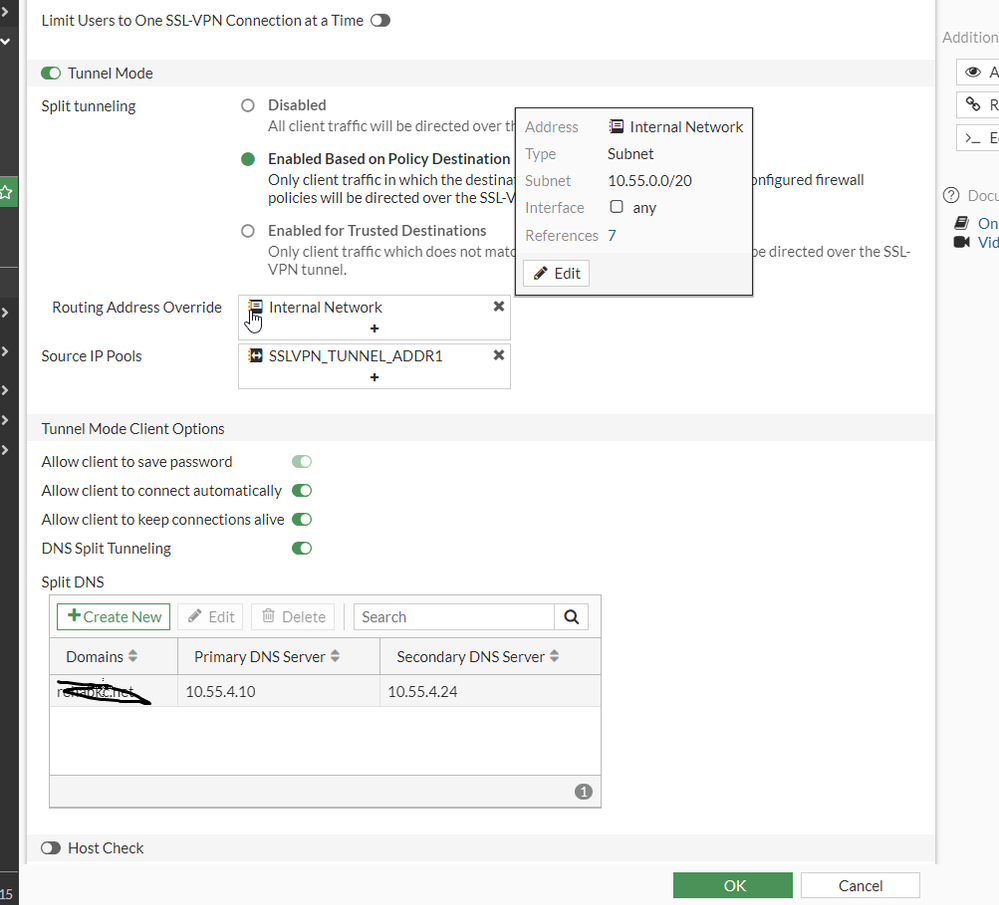Click the Split DNS search magnifier icon
Viewport: 999px width, 905px height.
pyautogui.click(x=571, y=617)
